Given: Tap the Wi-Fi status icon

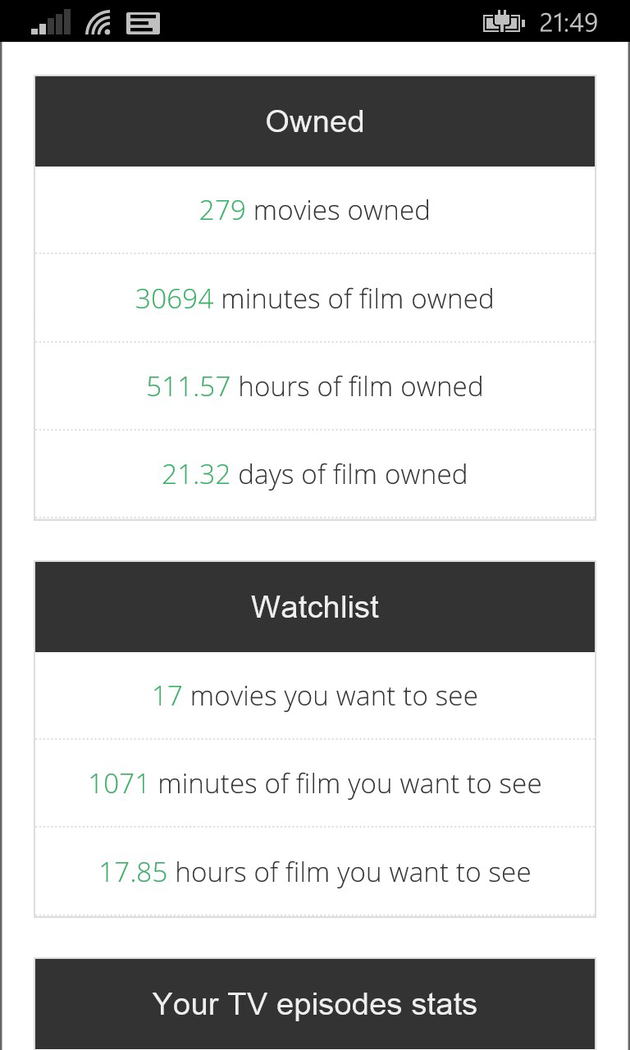Looking at the screenshot, I should pyautogui.click(x=98, y=21).
